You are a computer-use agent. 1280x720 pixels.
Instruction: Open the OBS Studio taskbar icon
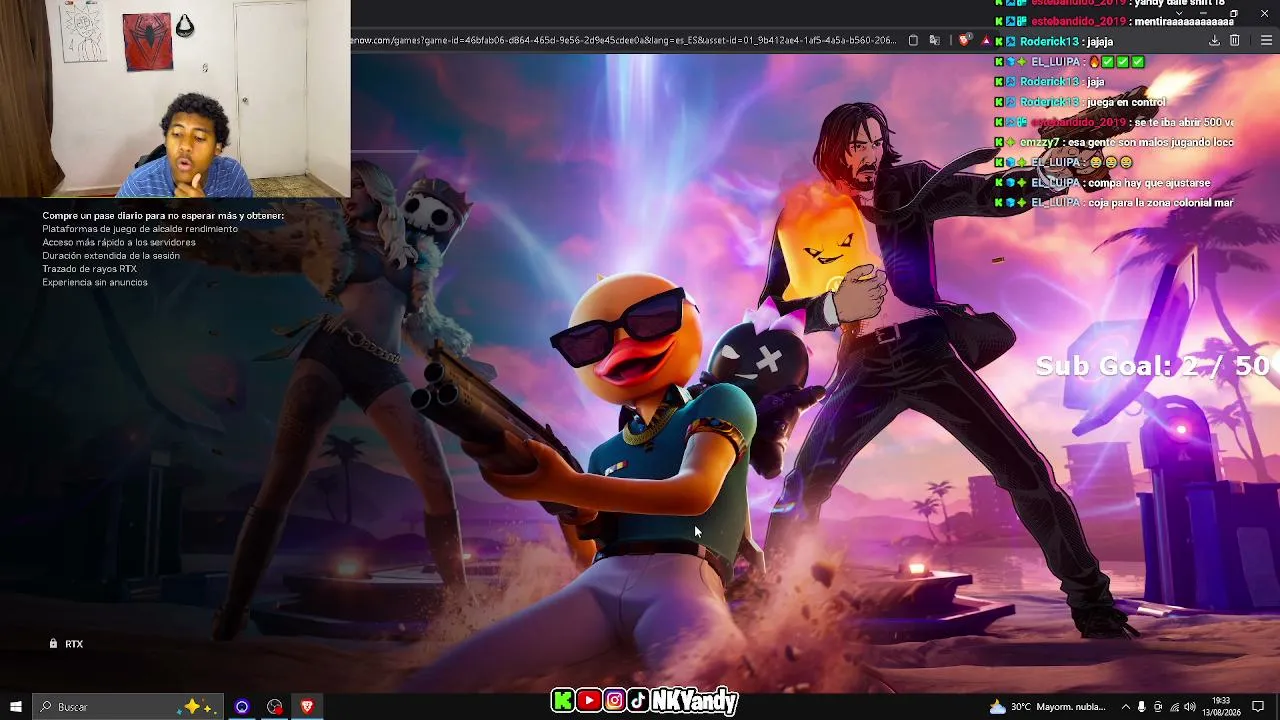pyautogui.click(x=275, y=707)
